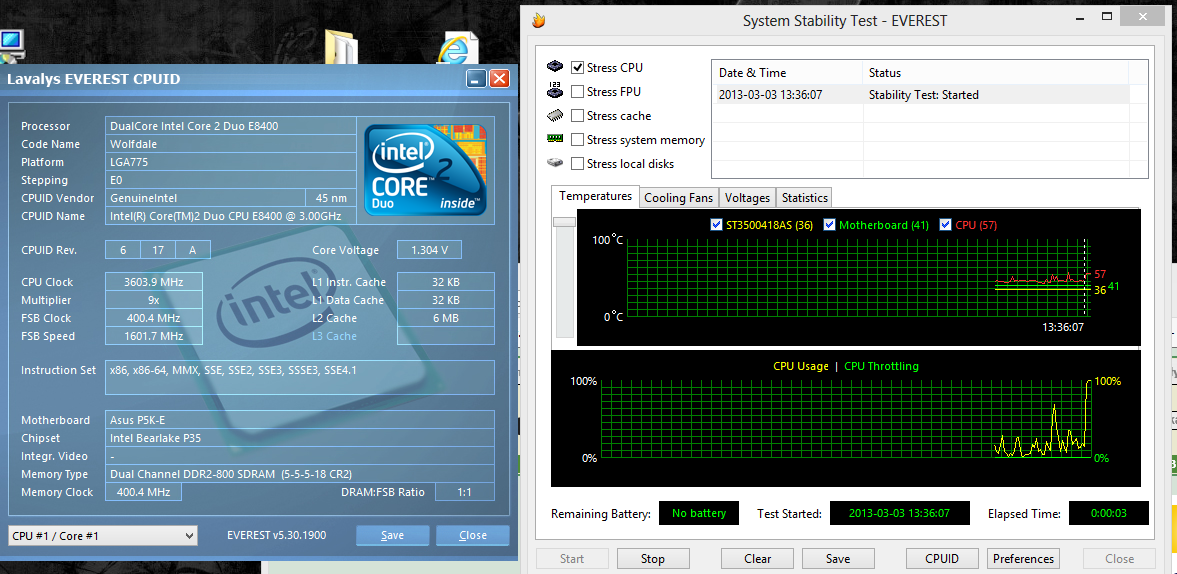Toggle the CPU temperature graph checkbox
The height and width of the screenshot is (574, 1177).
tap(945, 224)
